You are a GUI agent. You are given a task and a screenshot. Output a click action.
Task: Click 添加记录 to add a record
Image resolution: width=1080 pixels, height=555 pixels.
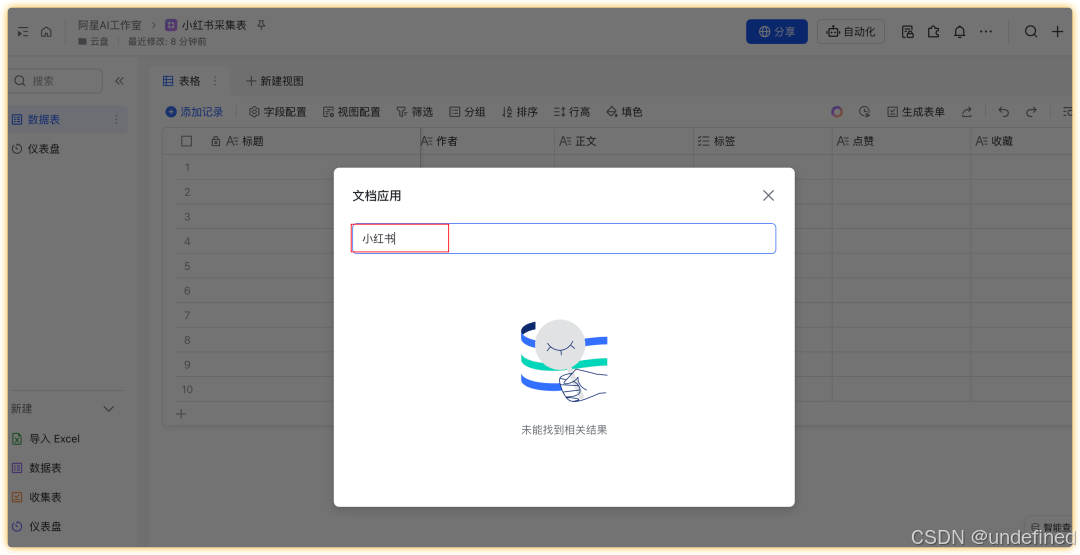click(x=194, y=112)
